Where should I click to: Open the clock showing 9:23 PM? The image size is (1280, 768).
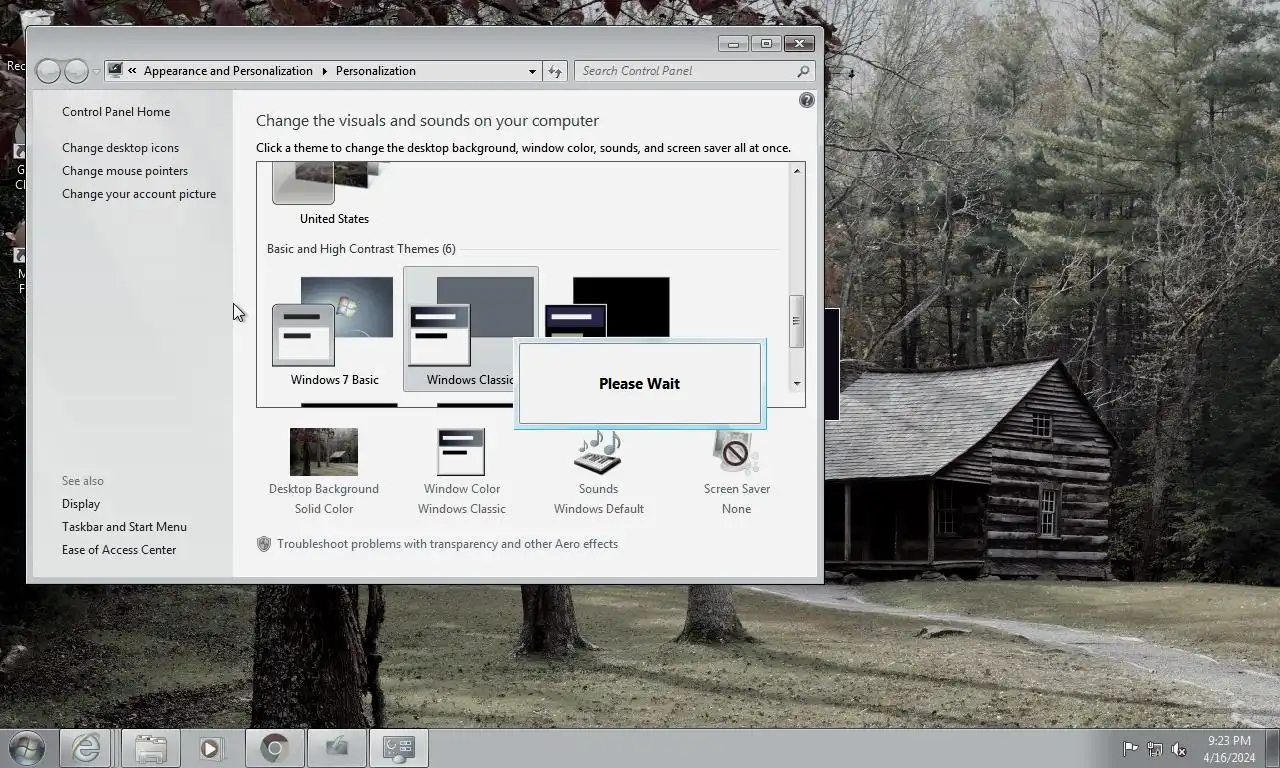pos(1229,749)
